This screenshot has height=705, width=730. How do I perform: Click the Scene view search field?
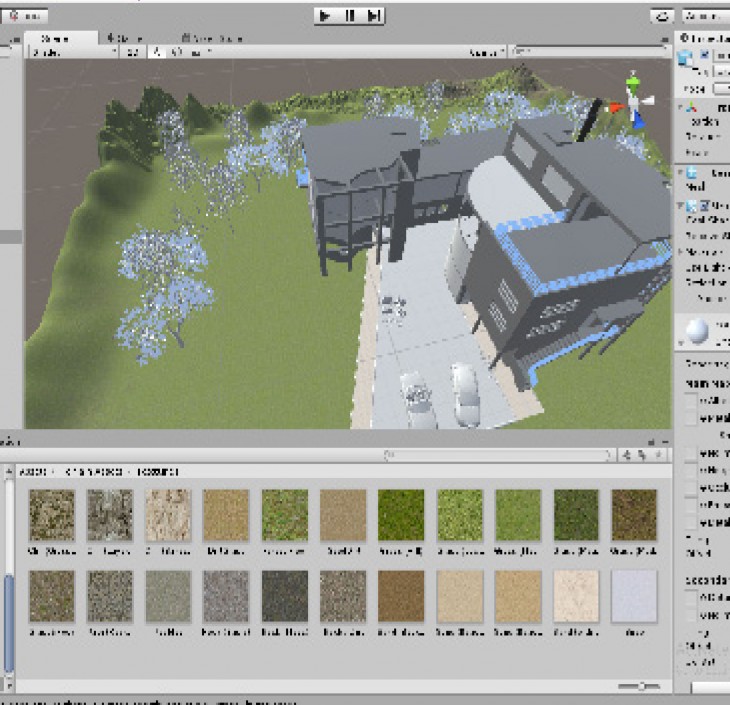tap(588, 52)
